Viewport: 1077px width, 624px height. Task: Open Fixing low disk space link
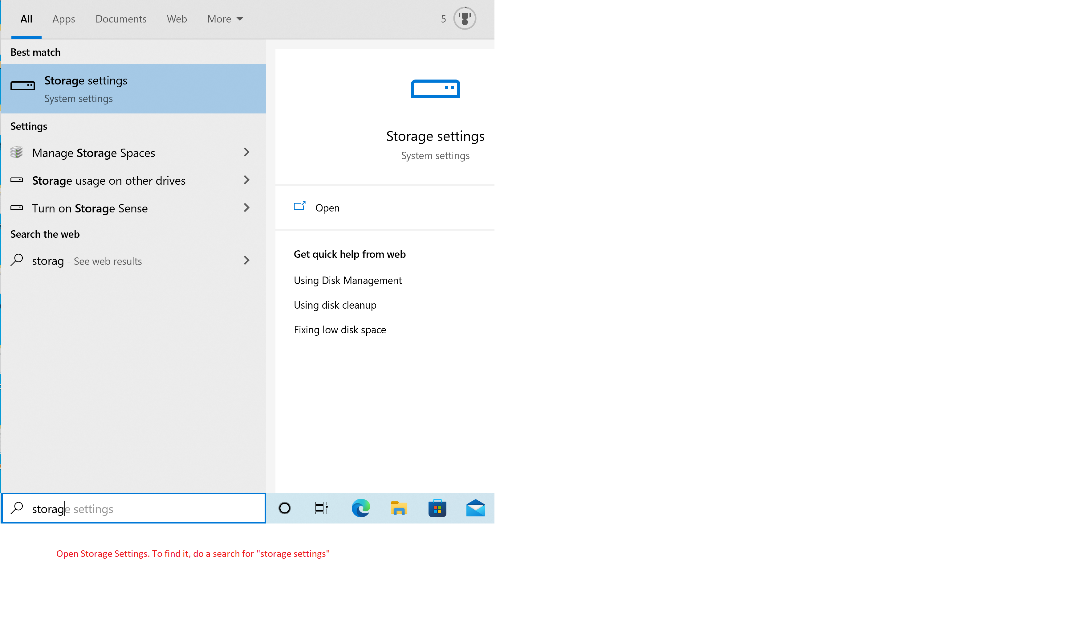pos(340,330)
